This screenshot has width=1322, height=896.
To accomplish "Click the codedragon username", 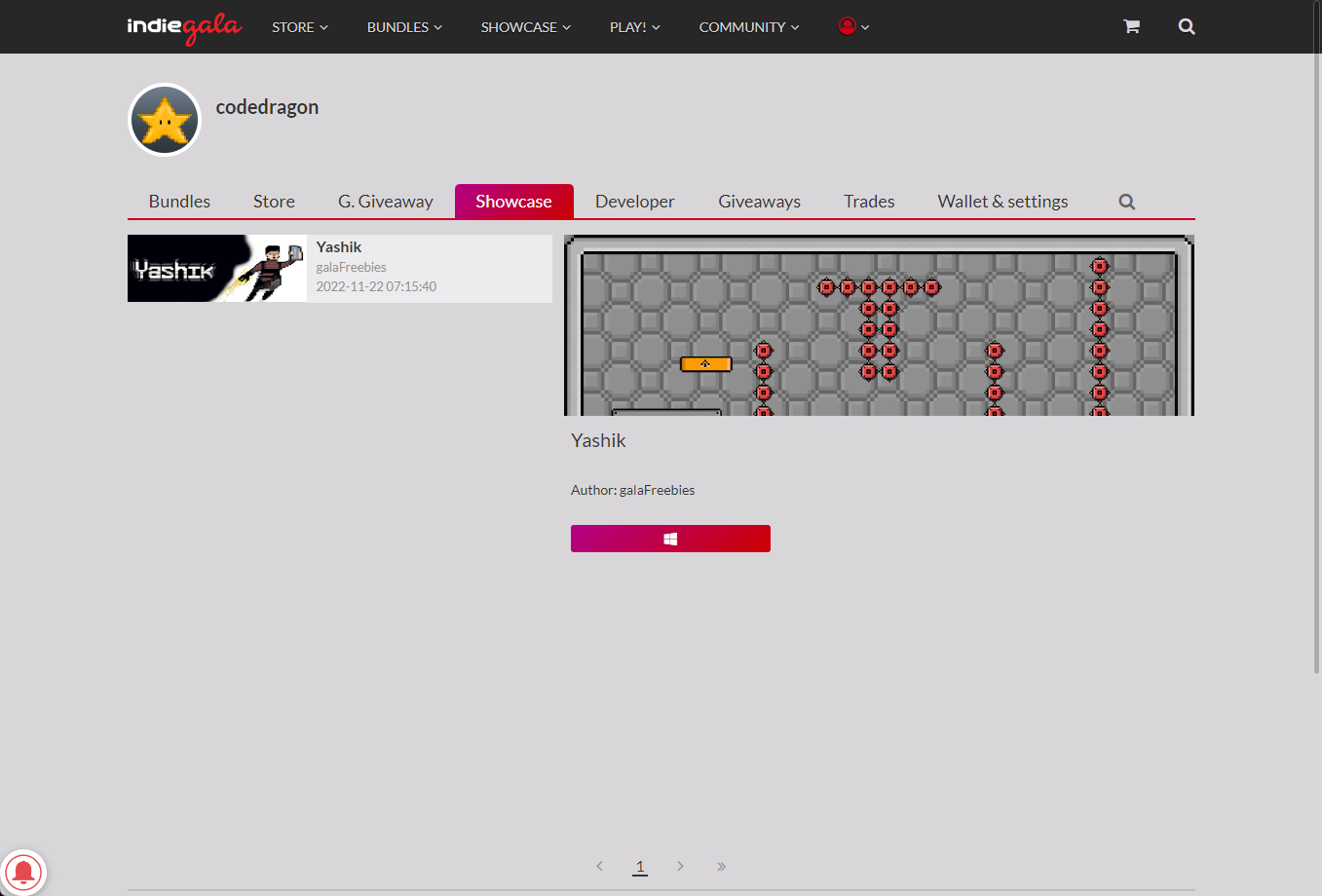I will tap(267, 107).
